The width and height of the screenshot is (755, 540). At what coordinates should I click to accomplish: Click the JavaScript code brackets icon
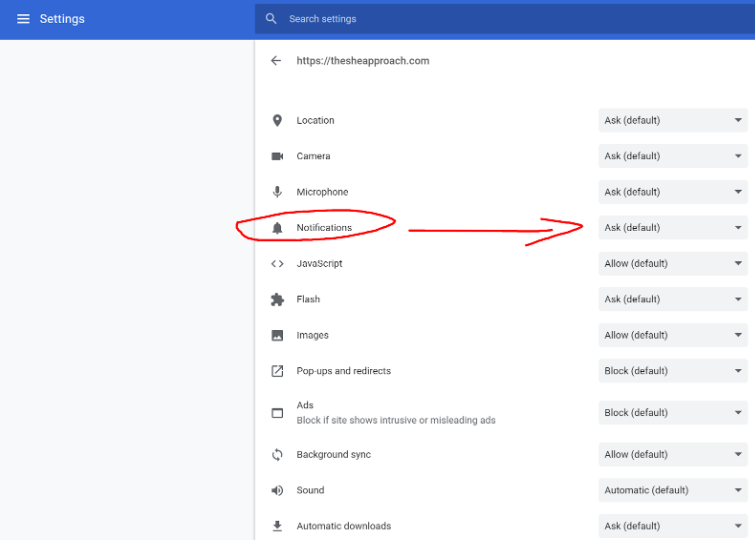point(277,263)
